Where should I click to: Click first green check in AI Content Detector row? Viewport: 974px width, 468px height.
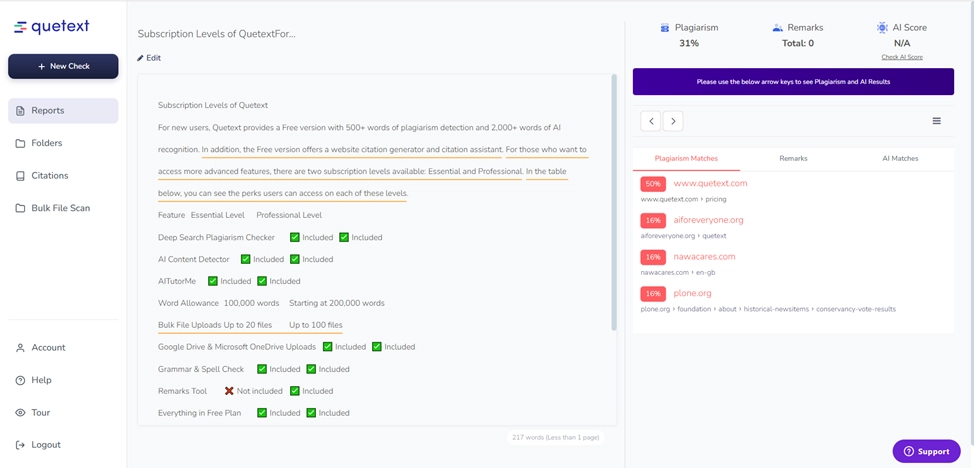pyautogui.click(x=245, y=259)
